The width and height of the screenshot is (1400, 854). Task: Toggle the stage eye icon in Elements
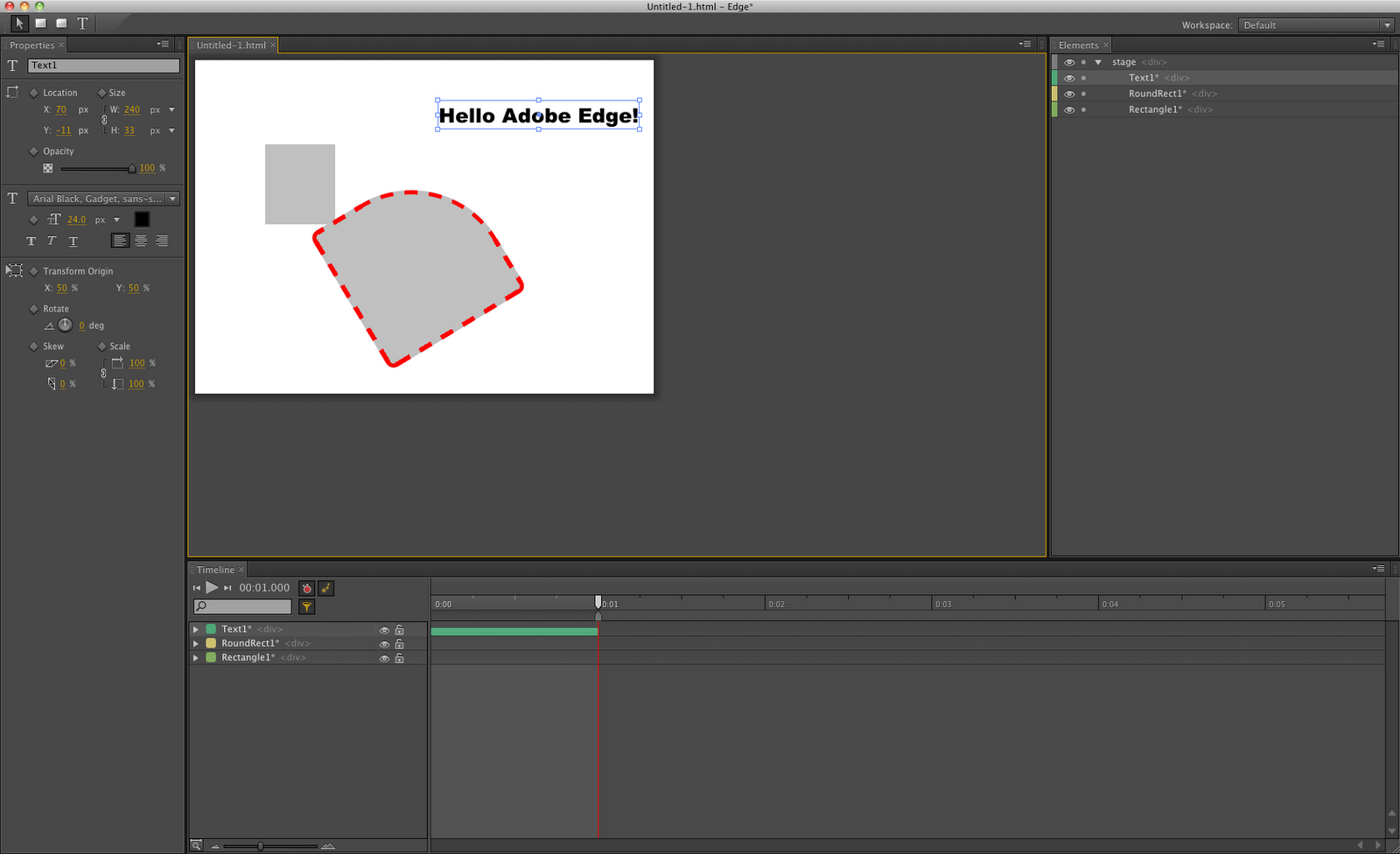point(1069,62)
